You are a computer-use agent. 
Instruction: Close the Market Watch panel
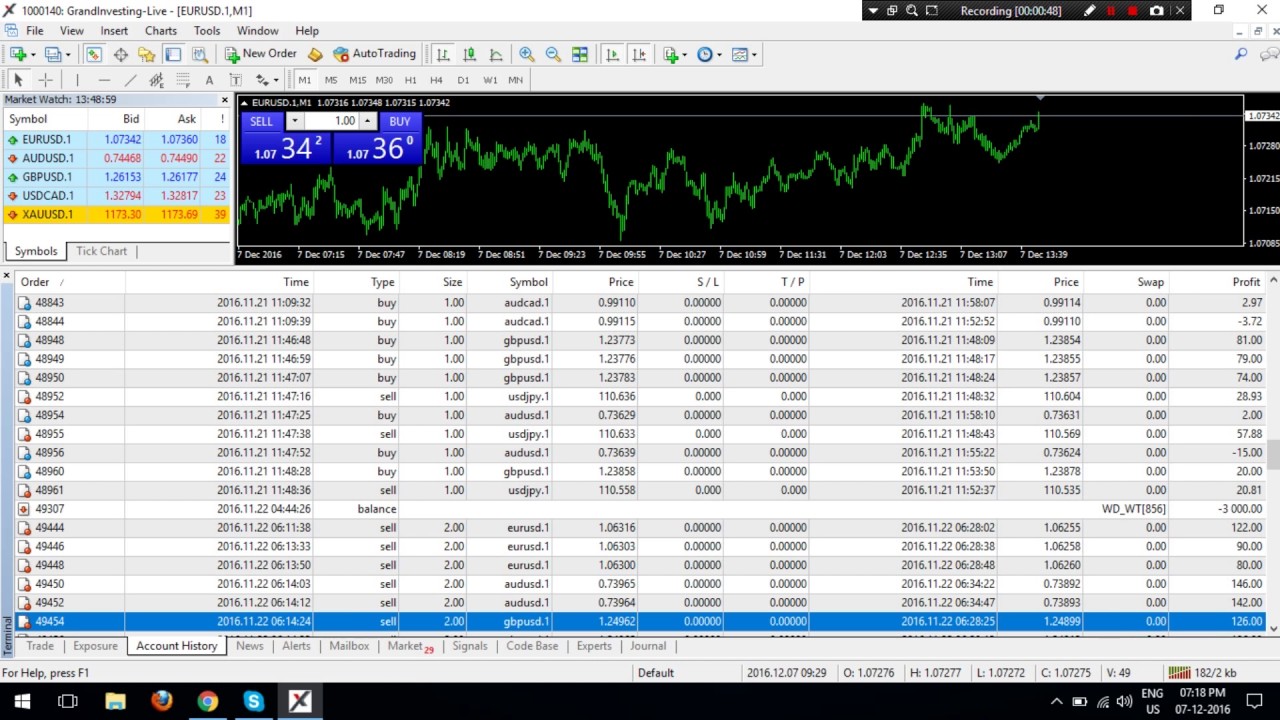(224, 100)
